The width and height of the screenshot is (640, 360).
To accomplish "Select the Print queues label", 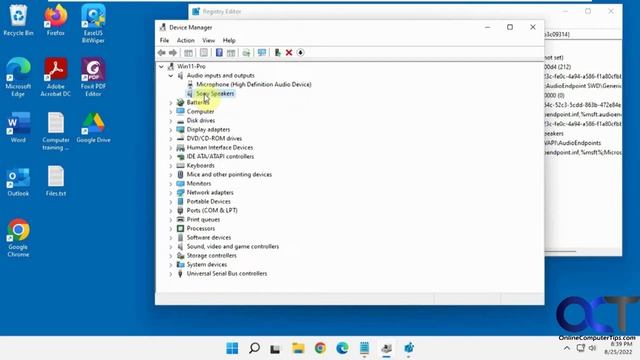I will pos(203,220).
